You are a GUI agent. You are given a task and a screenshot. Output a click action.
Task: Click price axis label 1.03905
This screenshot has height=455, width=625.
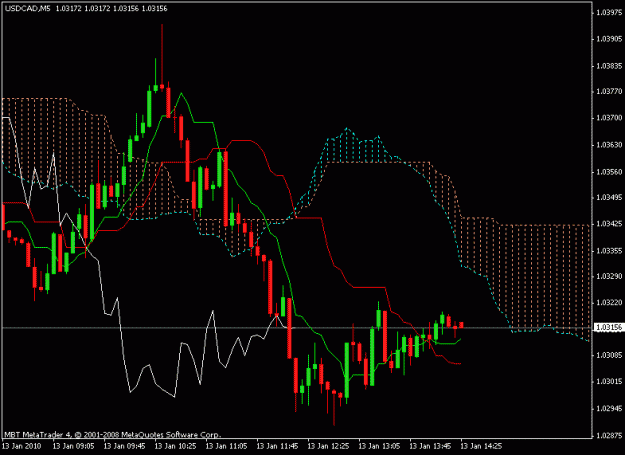[609, 39]
